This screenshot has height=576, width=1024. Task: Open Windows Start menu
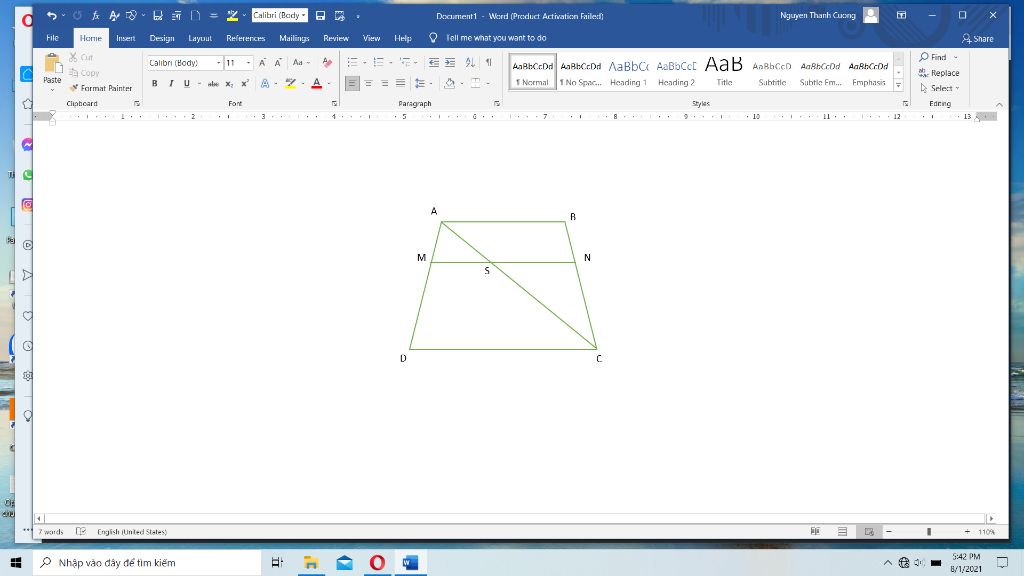pos(16,562)
